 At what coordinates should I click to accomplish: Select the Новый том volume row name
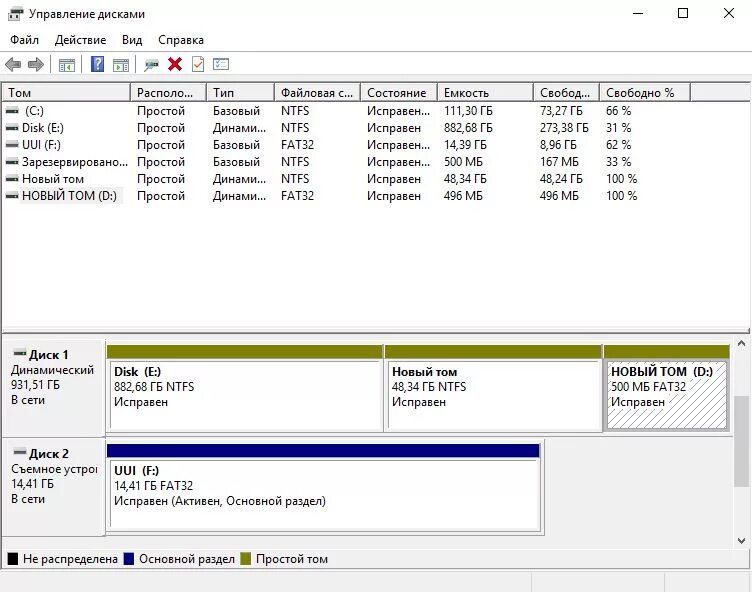pyautogui.click(x=53, y=179)
